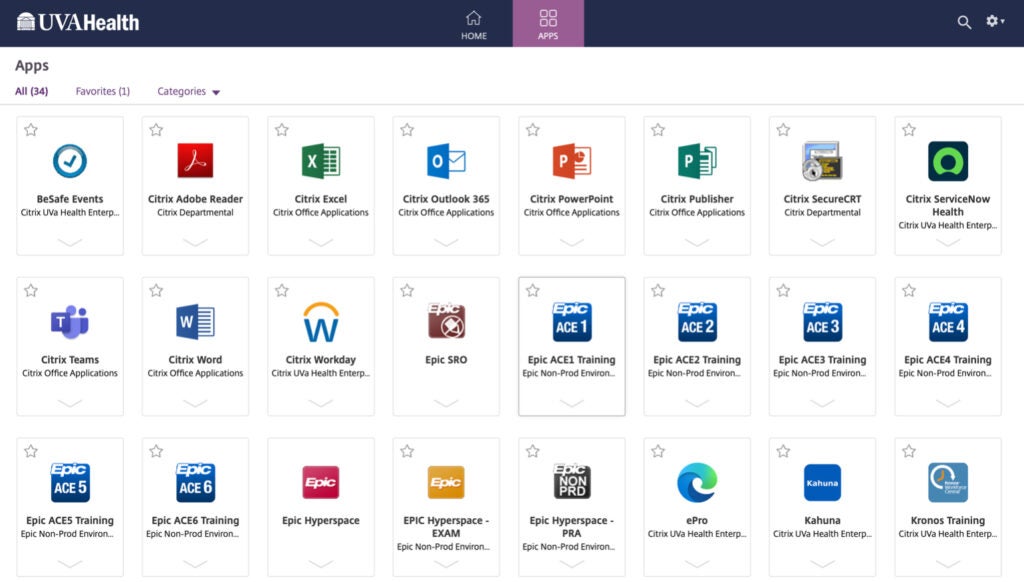Favorite Kronos Training with its star
The height and width of the screenshot is (582, 1024).
pyautogui.click(x=908, y=451)
